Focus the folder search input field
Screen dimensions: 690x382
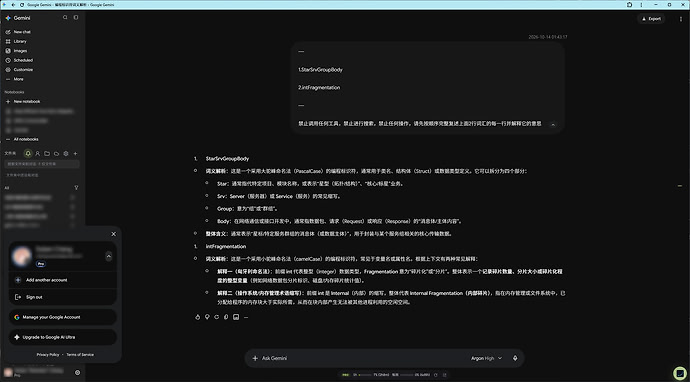coord(42,164)
